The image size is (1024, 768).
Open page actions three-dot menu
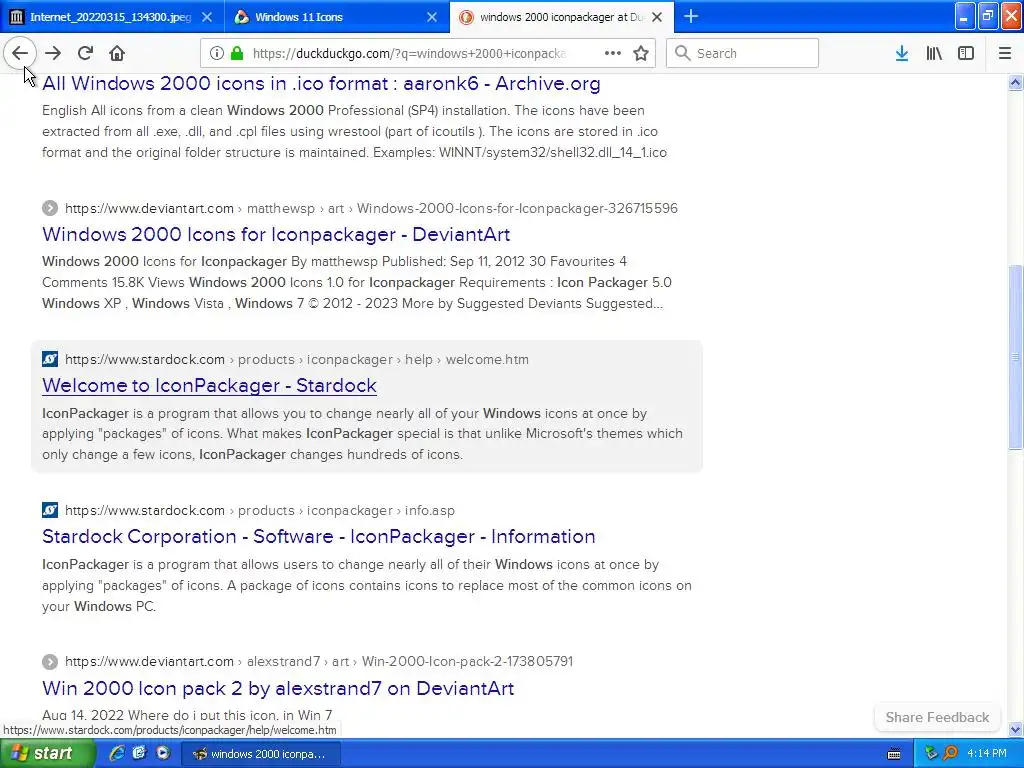(x=613, y=53)
